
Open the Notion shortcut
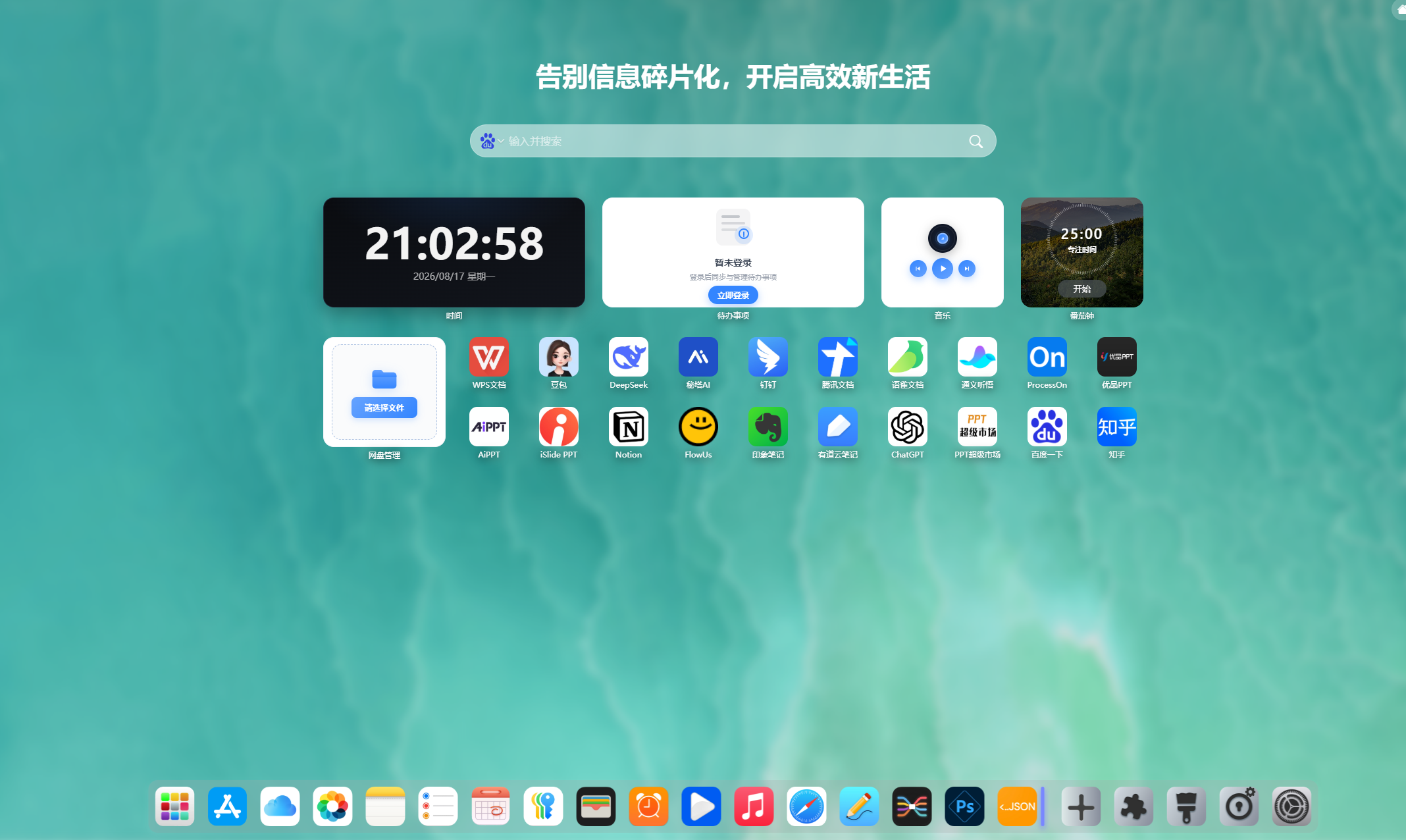pos(629,427)
